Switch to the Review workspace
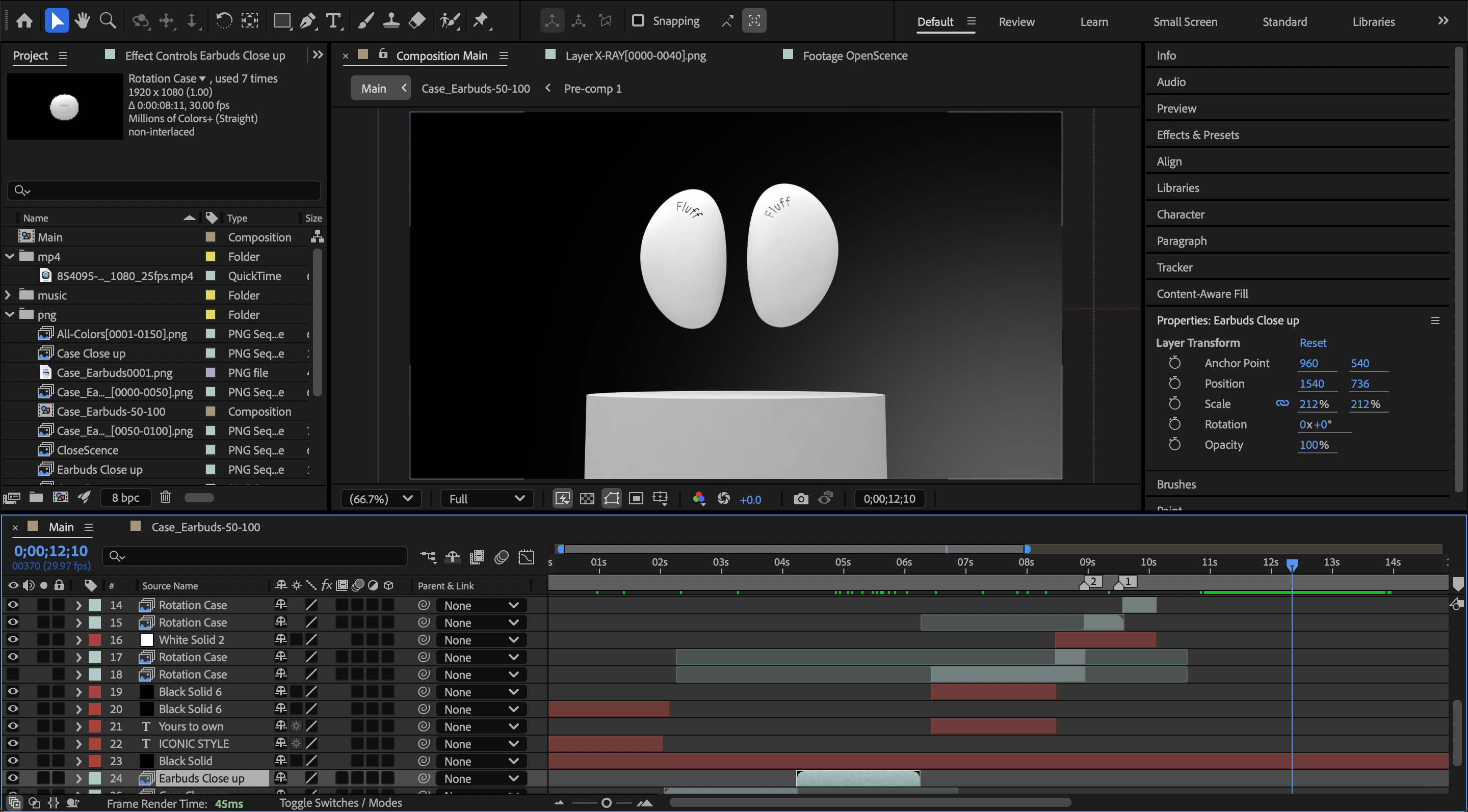This screenshot has height=812, width=1468. [1017, 21]
